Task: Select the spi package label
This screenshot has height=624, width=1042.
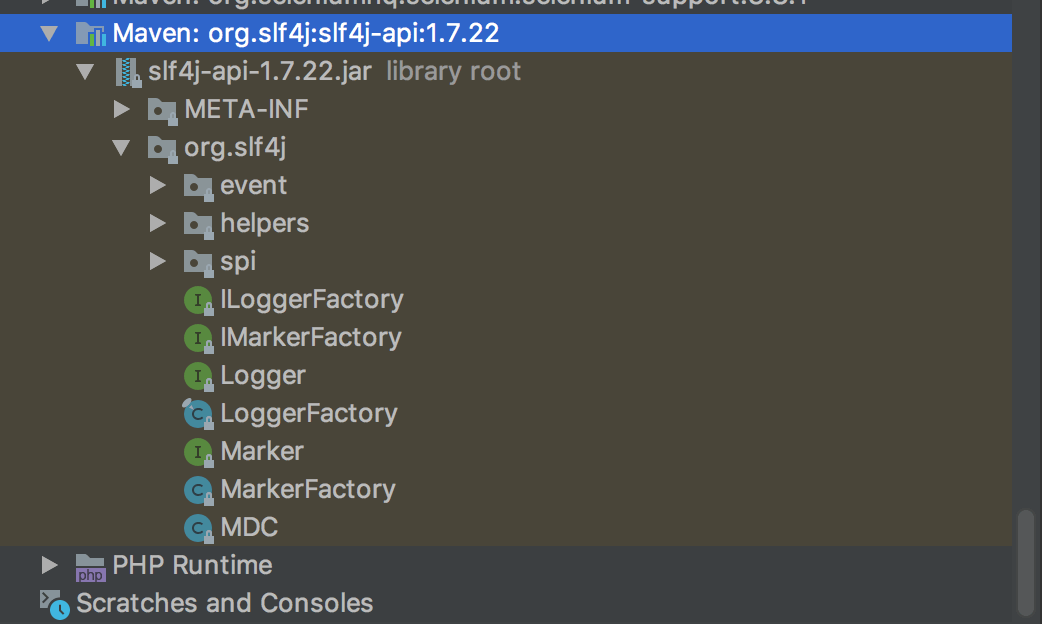Action: pyautogui.click(x=238, y=262)
